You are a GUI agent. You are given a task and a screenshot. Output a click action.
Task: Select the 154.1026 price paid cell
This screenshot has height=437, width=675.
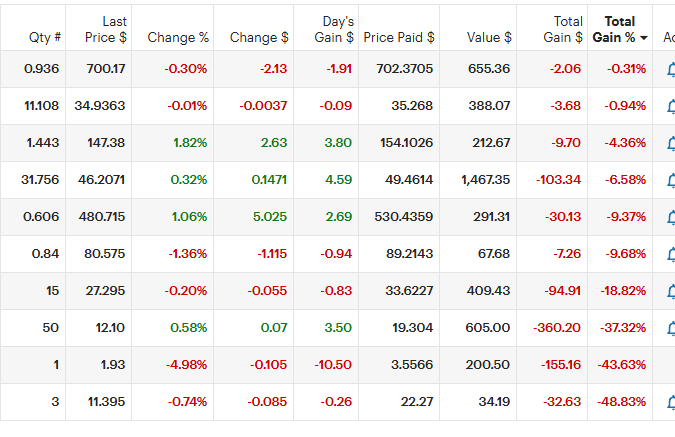point(399,143)
